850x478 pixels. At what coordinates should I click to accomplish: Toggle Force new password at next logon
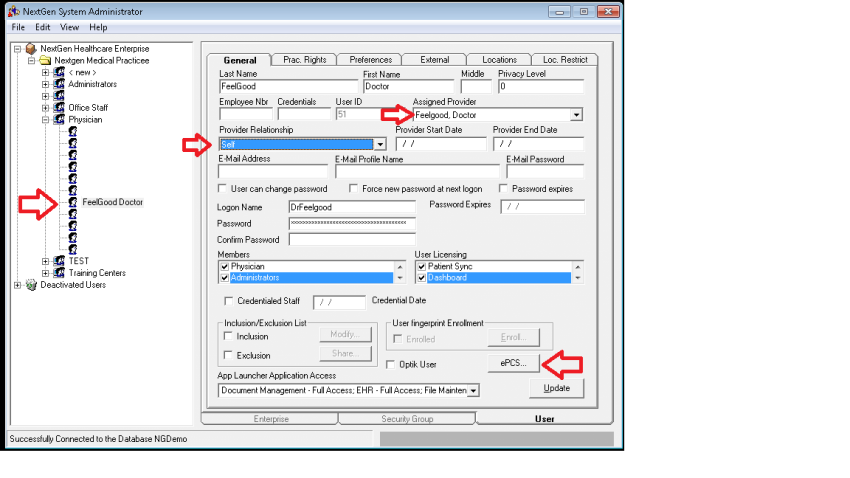click(353, 189)
